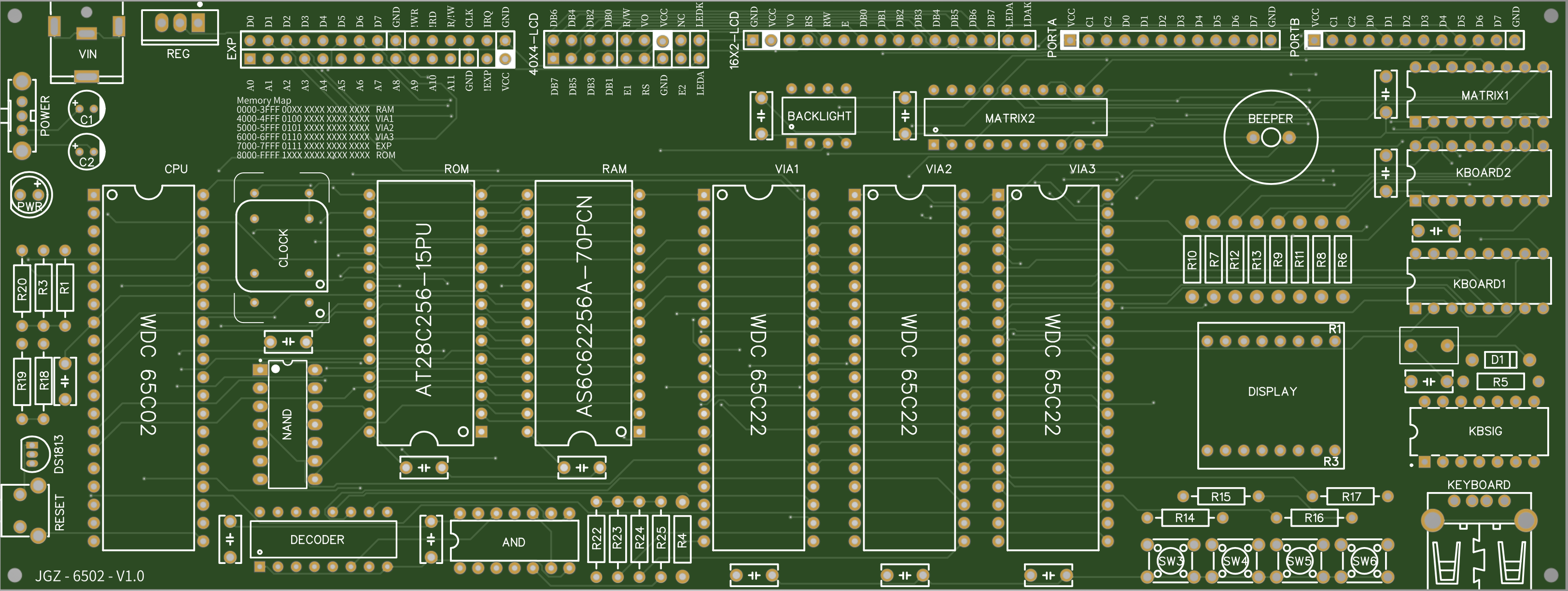Click the SW3 pushbutton footprint

click(x=1170, y=561)
